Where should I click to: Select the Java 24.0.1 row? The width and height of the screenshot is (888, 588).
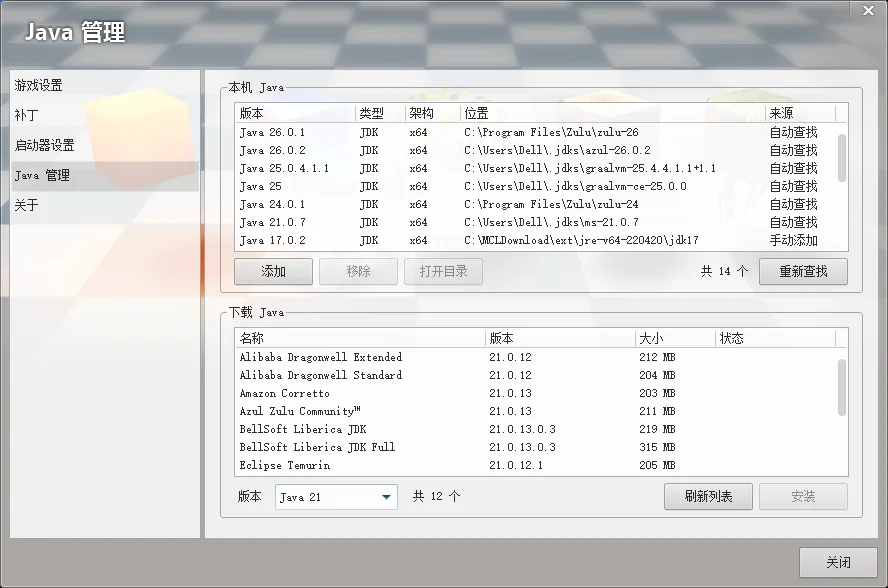[536, 204]
